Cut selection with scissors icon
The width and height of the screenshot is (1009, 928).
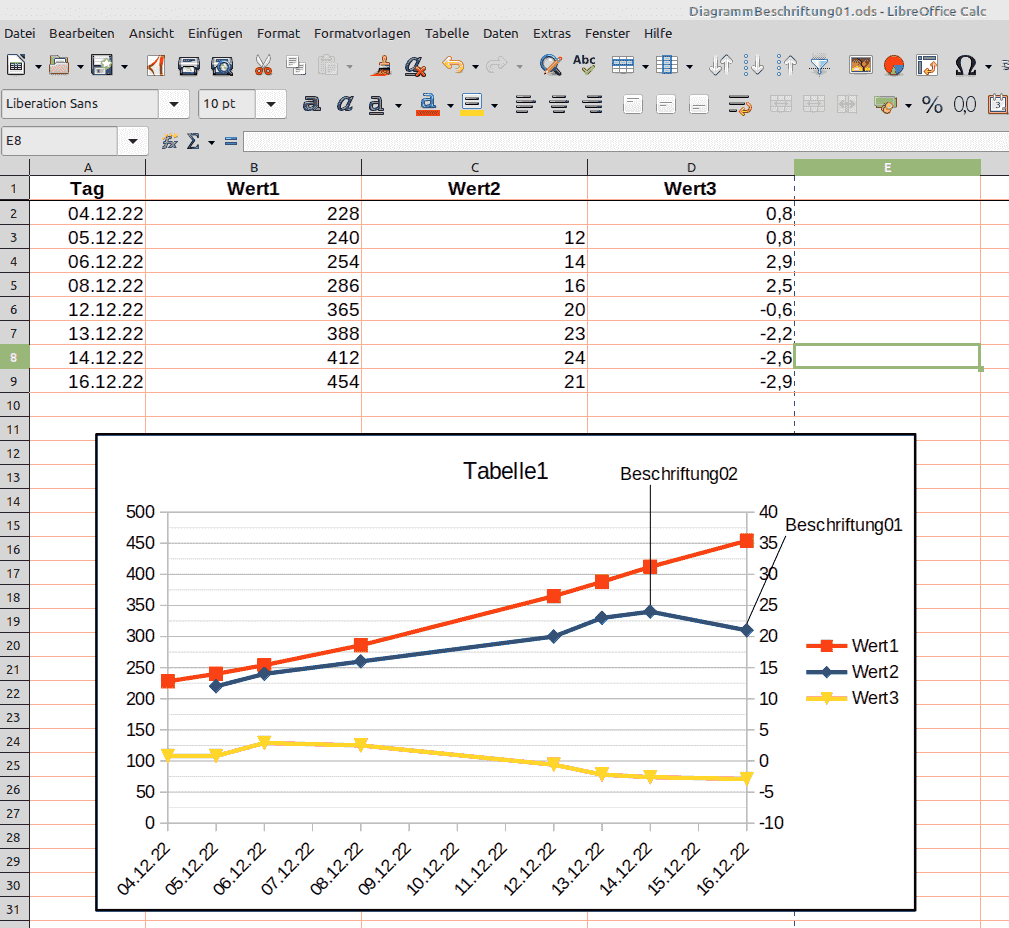coord(263,65)
